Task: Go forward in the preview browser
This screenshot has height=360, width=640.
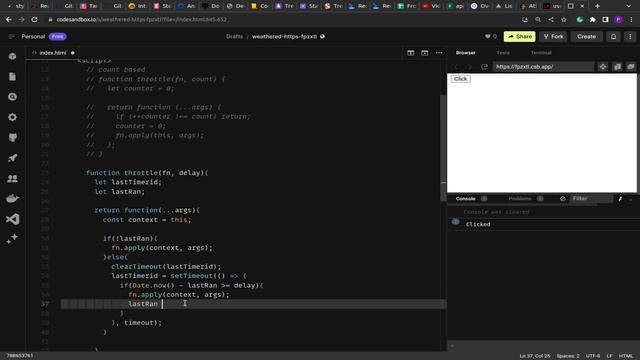Action: (470, 67)
